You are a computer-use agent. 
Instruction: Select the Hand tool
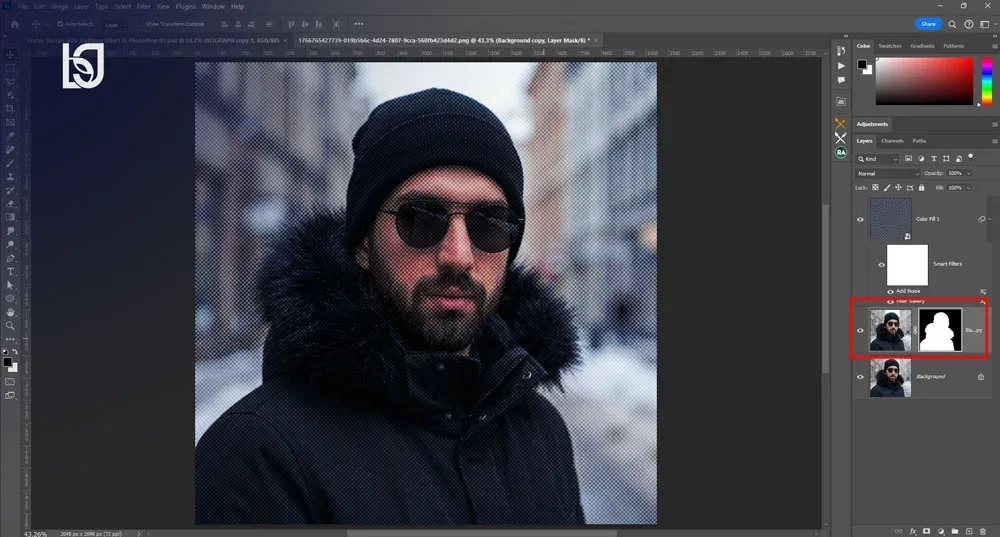(10, 313)
